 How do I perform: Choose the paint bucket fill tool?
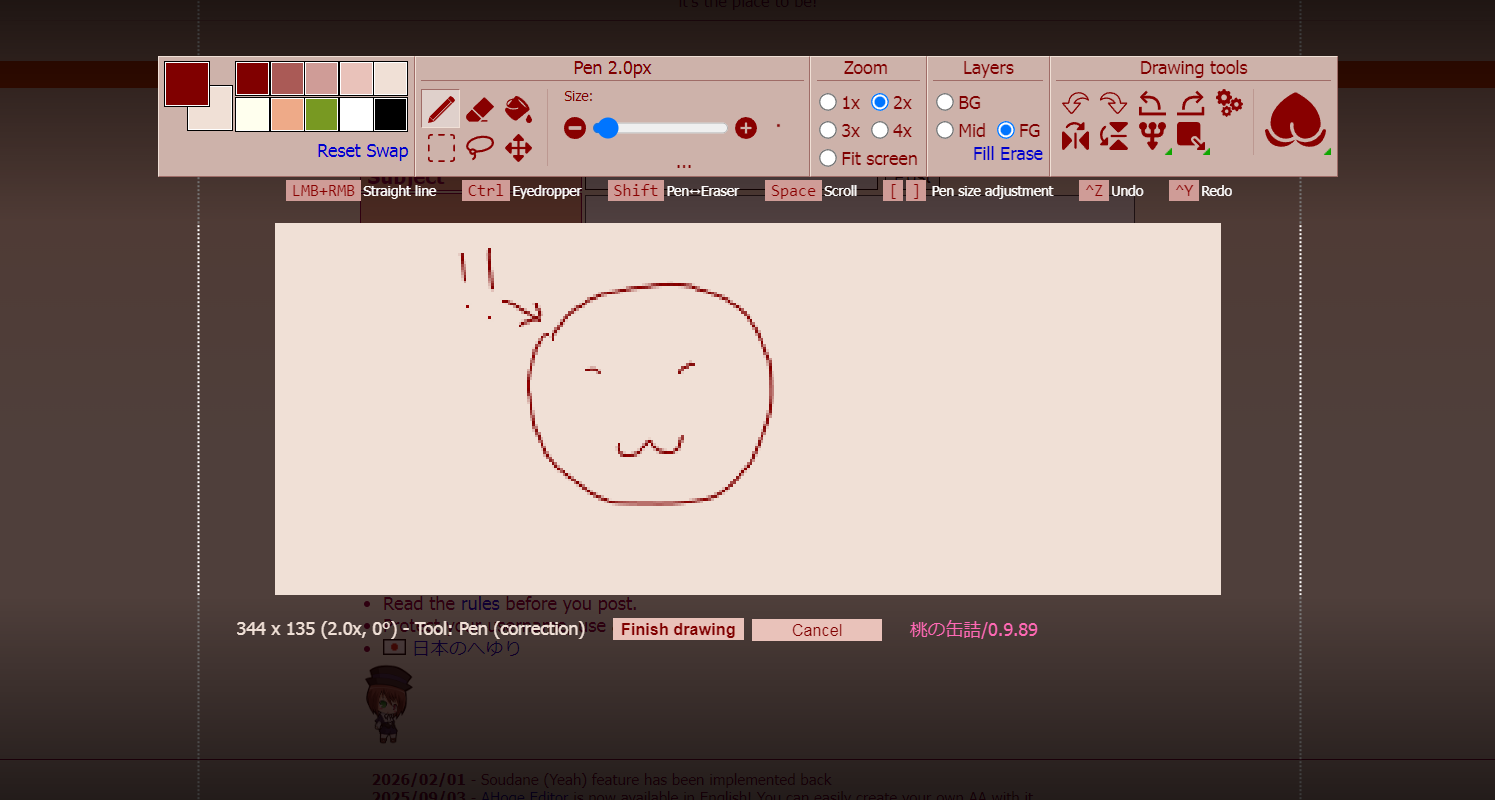518,108
